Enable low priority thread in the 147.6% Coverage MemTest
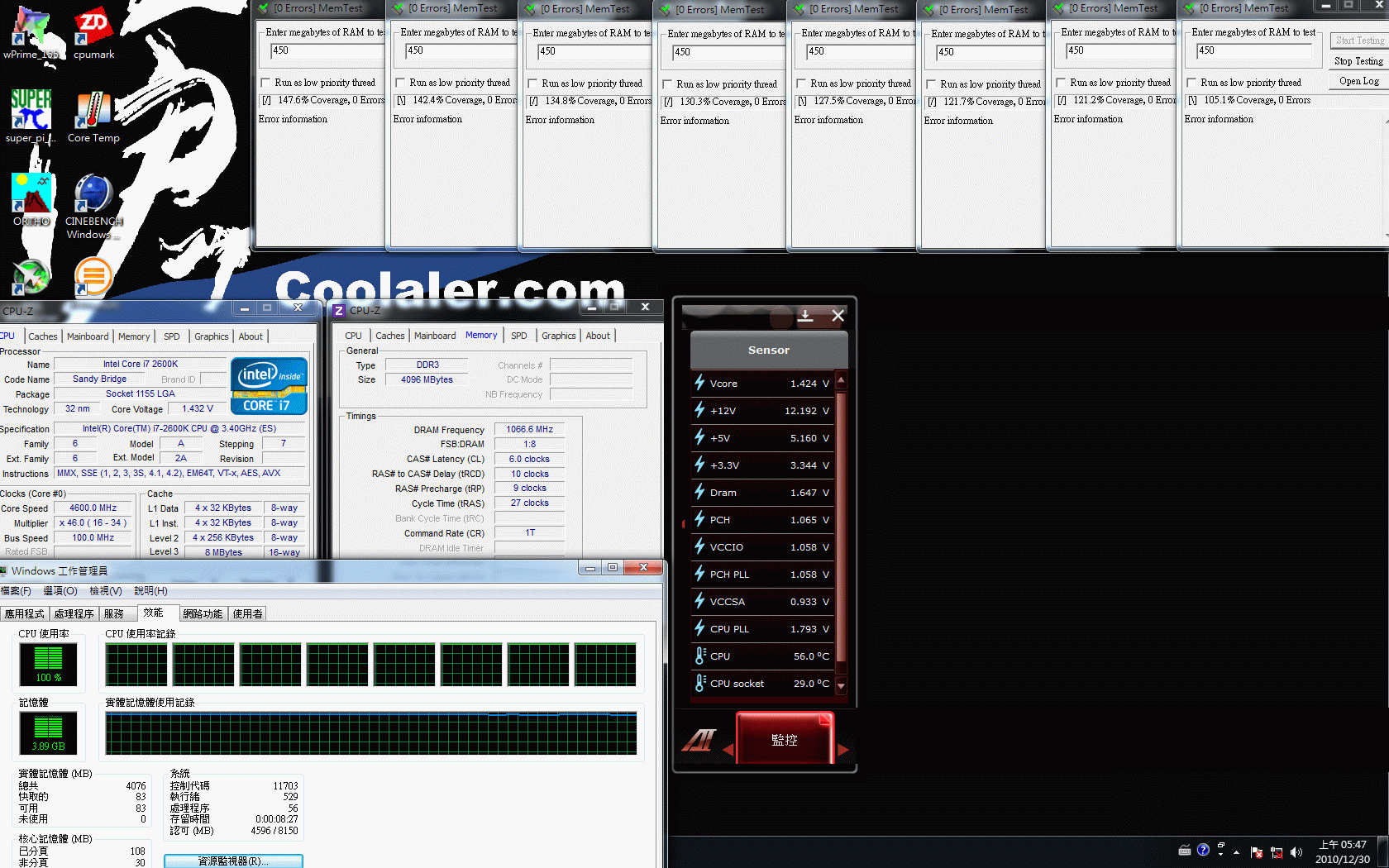The height and width of the screenshot is (868, 1389). pyautogui.click(x=266, y=83)
